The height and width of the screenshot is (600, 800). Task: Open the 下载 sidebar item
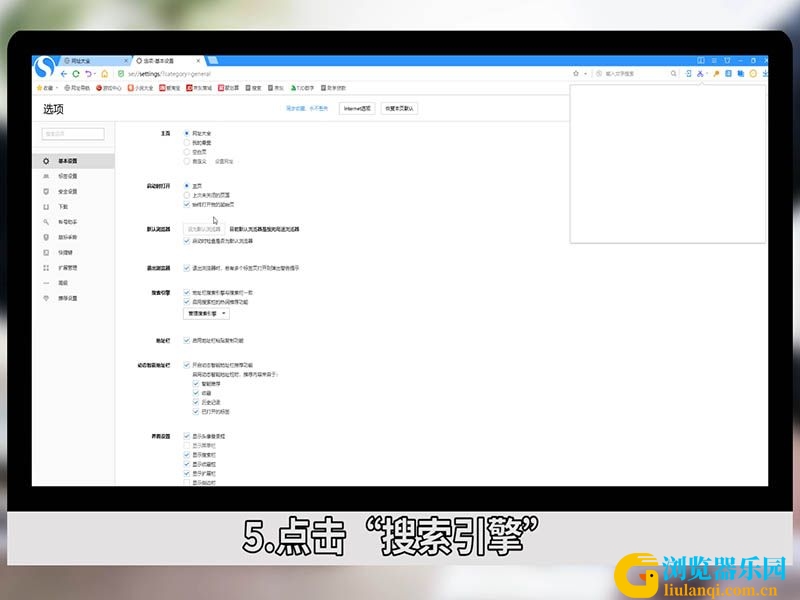coord(74,207)
